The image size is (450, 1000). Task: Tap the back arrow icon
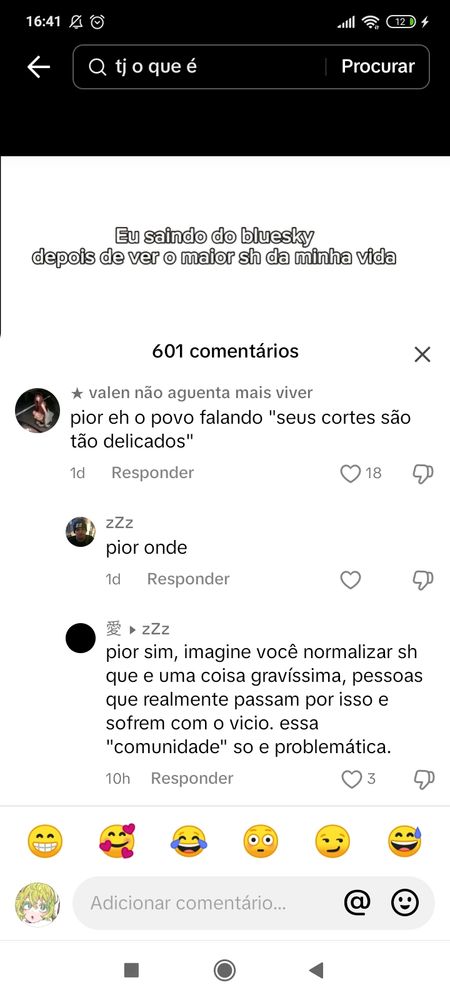(x=38, y=66)
